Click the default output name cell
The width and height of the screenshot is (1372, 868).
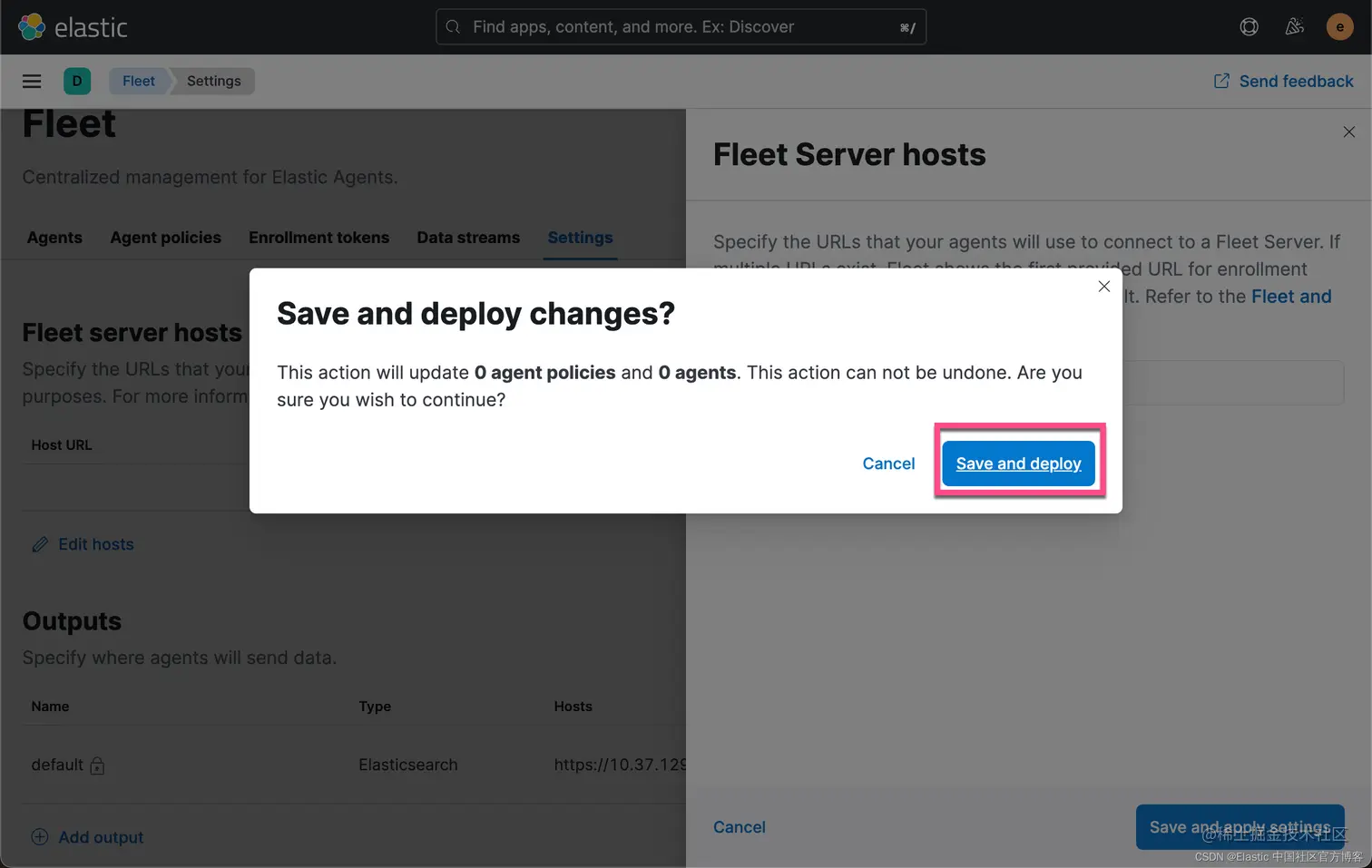pos(57,766)
